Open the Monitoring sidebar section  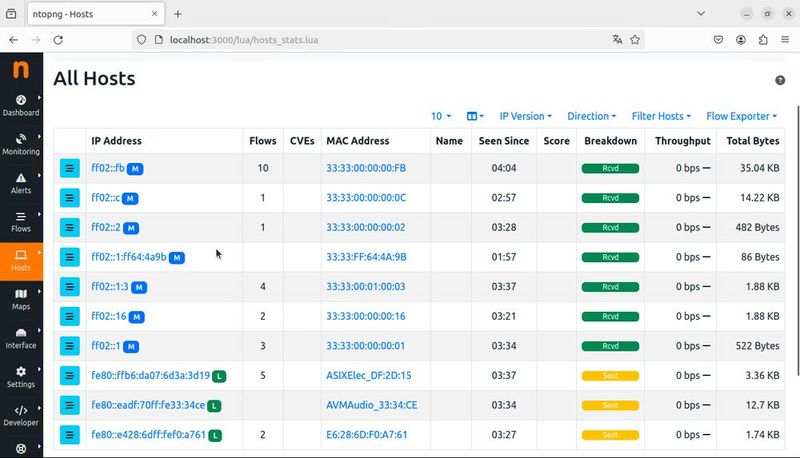click(21, 143)
